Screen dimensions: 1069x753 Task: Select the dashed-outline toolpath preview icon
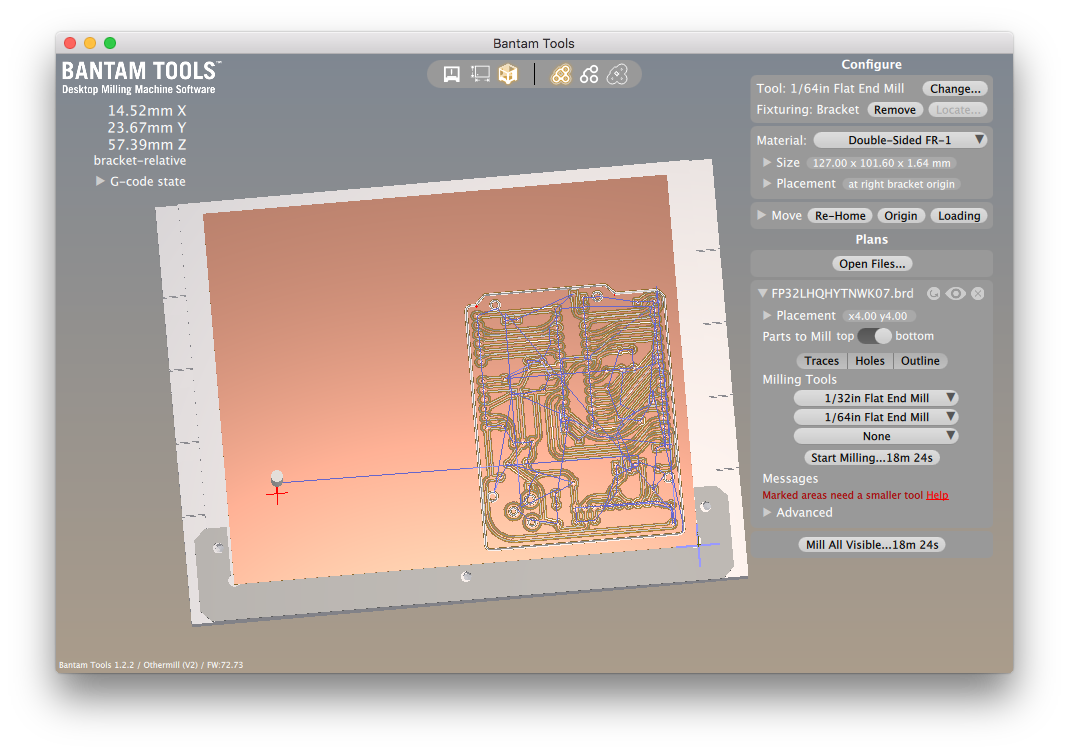(x=617, y=74)
